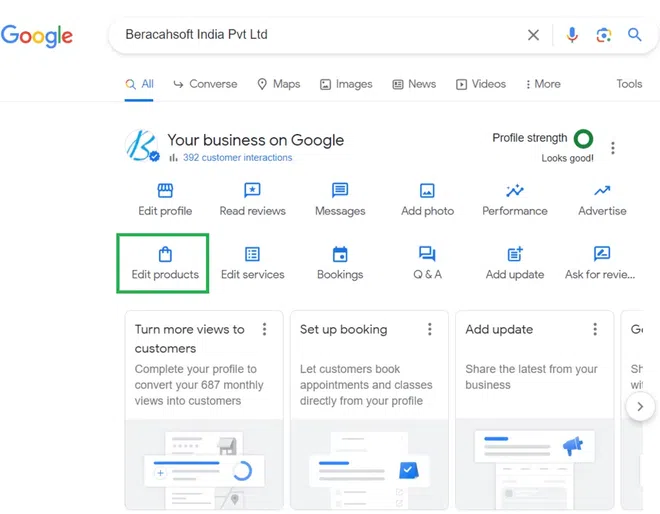Viewport: 660px width, 514px height.
Task: Switch to the Videos tab
Action: tap(481, 84)
